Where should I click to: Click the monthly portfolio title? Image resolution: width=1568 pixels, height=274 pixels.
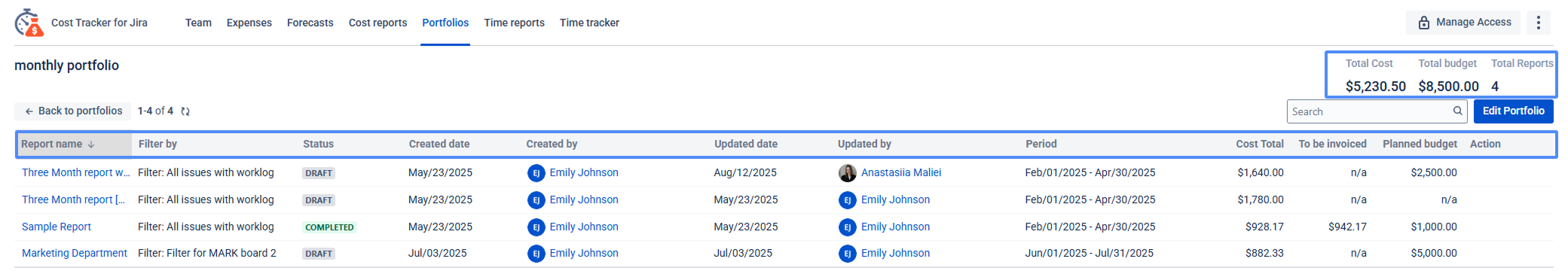click(67, 65)
